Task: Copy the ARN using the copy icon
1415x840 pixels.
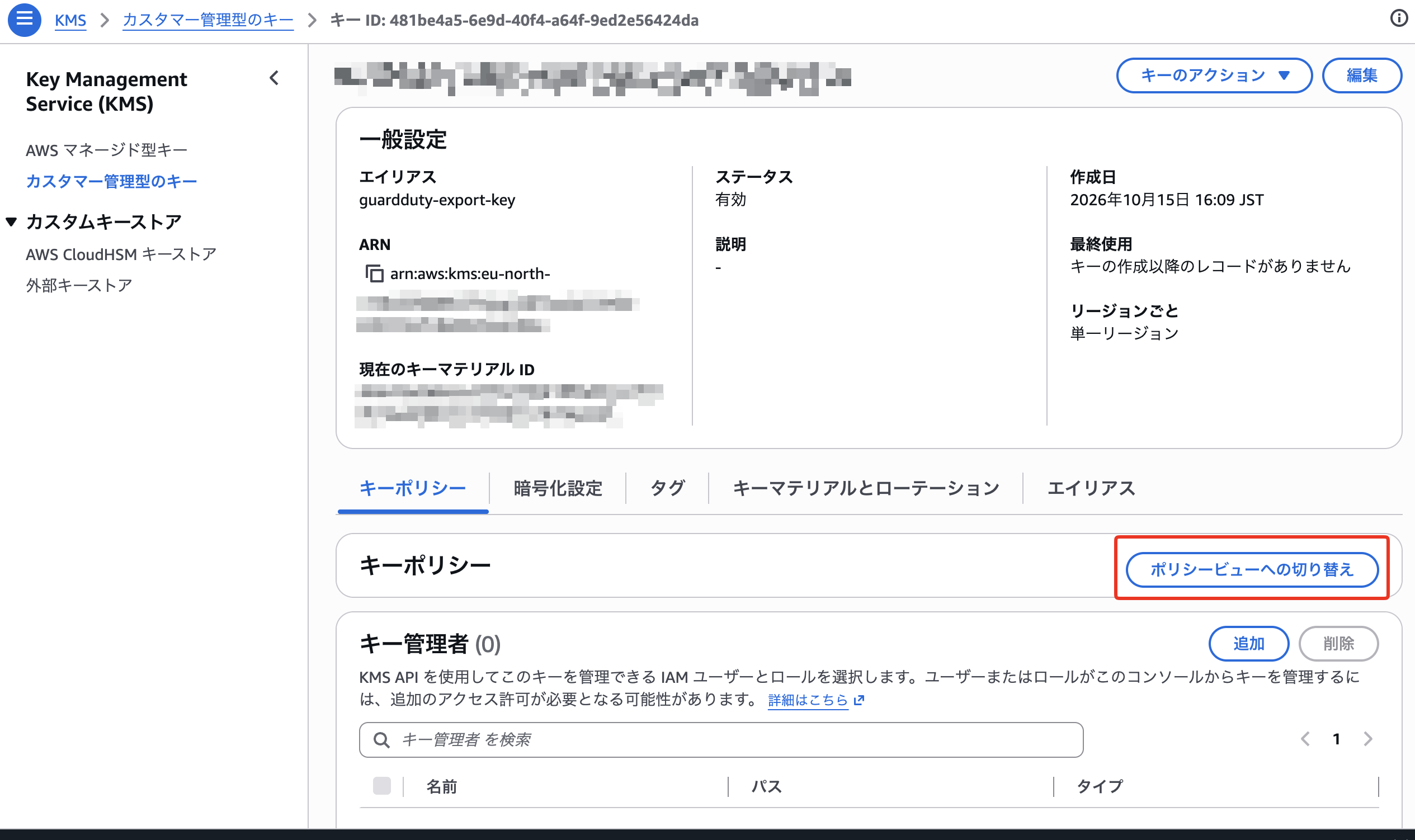Action: pos(374,273)
